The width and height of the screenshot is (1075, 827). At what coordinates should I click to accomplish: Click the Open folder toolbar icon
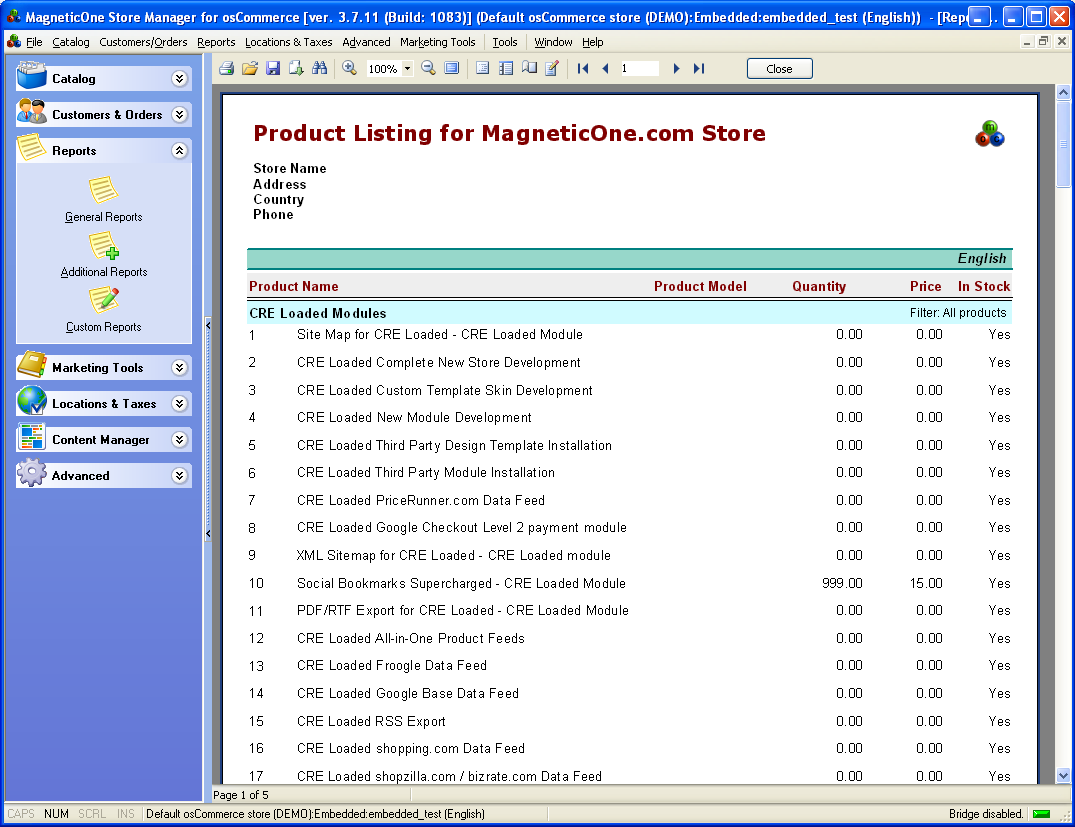click(250, 69)
